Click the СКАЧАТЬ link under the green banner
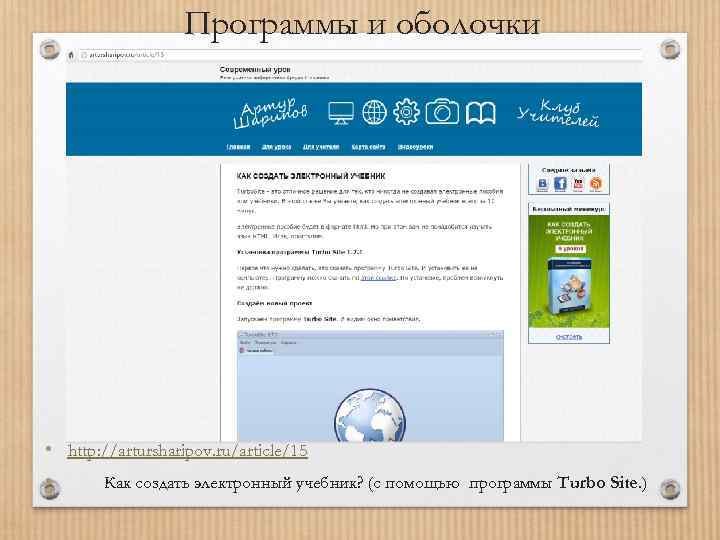720x540 pixels. (569, 337)
